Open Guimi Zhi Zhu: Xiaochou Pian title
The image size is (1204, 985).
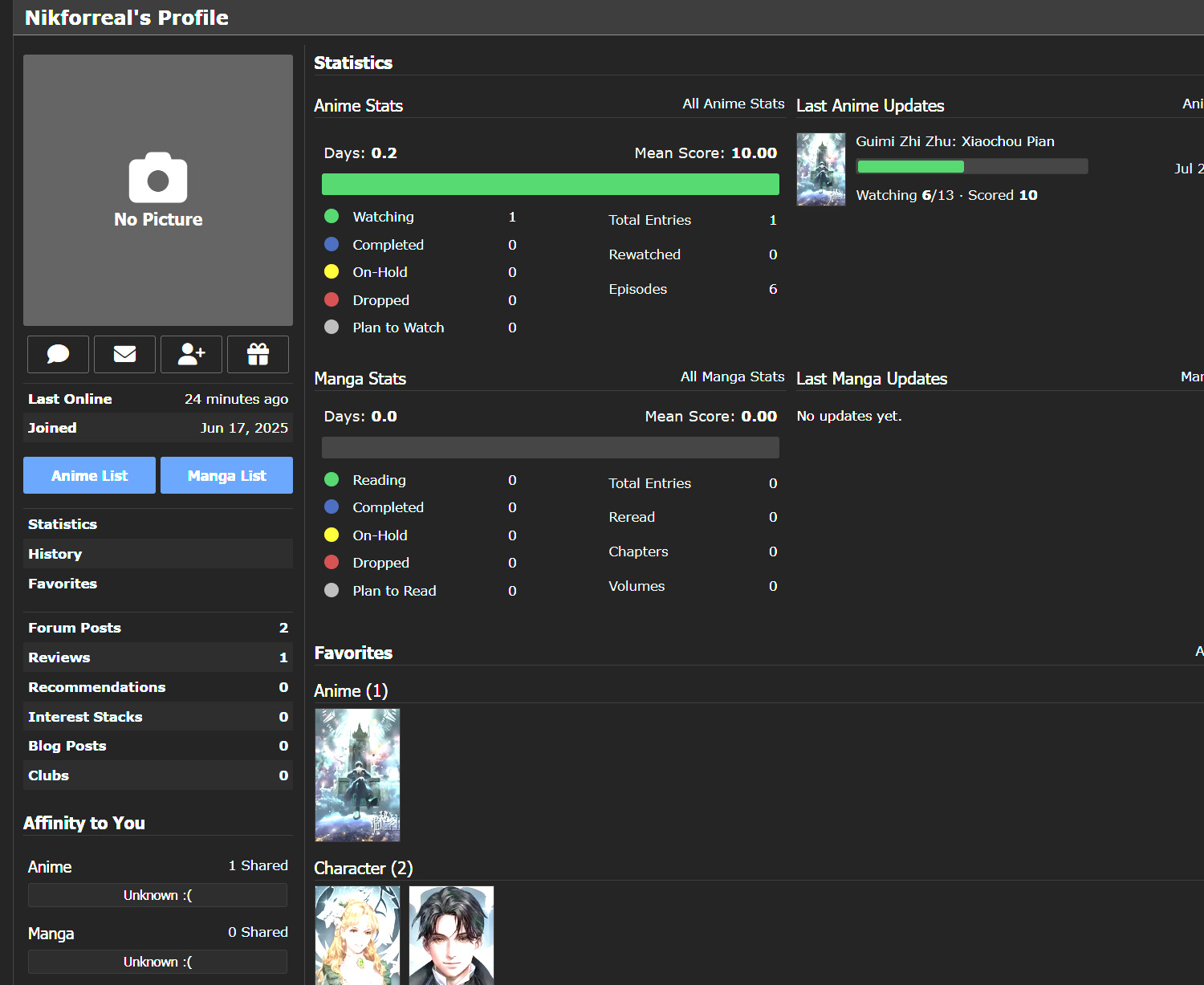click(954, 141)
